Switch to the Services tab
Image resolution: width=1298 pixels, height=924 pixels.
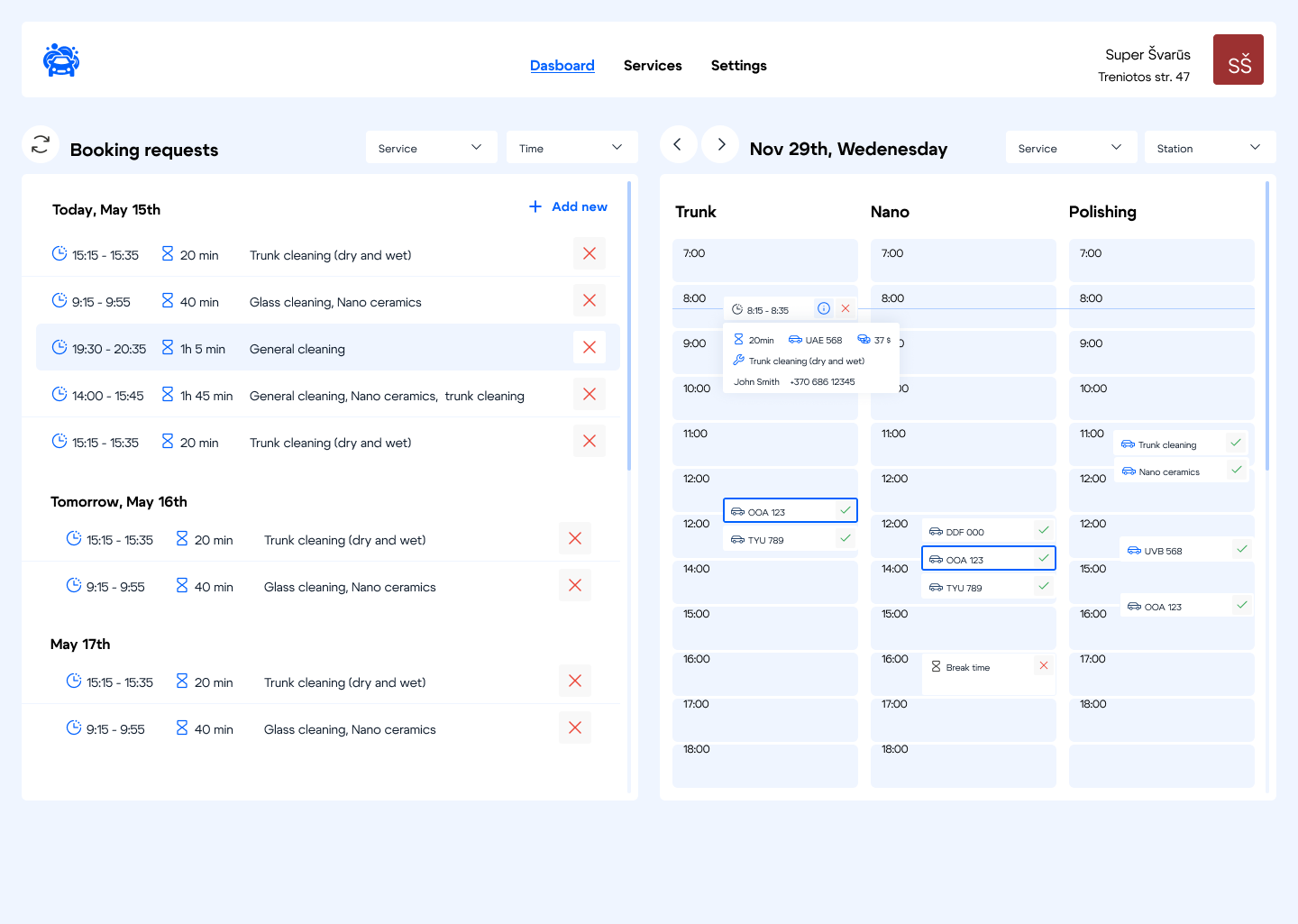click(653, 66)
